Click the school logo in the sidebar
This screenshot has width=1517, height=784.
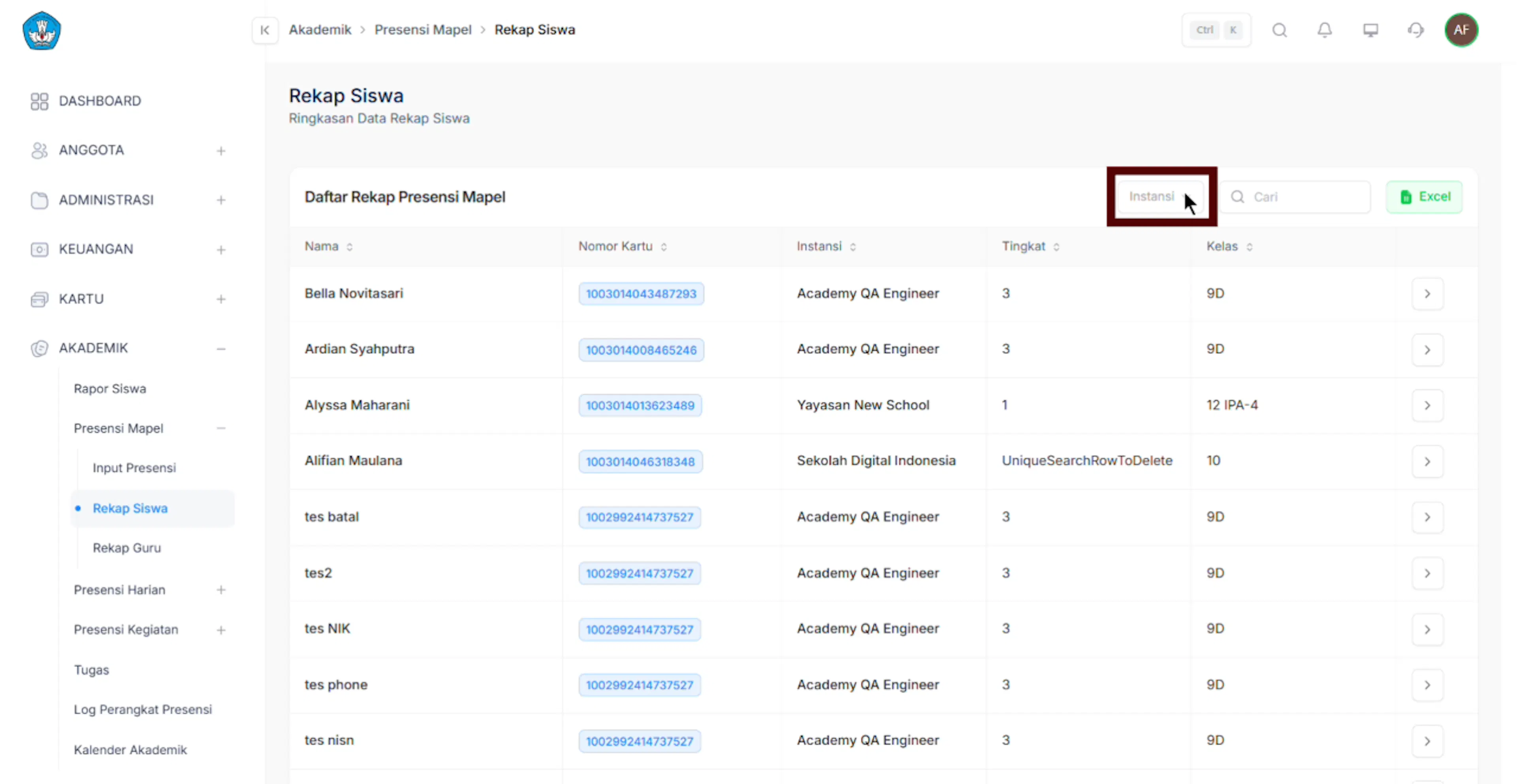[41, 30]
